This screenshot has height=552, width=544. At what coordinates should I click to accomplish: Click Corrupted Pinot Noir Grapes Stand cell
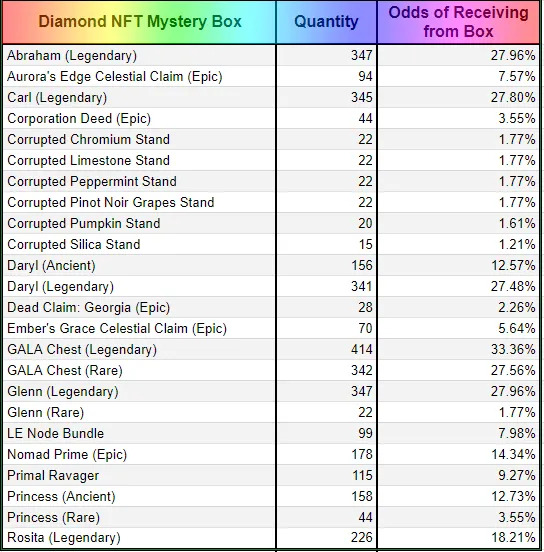coord(139,202)
